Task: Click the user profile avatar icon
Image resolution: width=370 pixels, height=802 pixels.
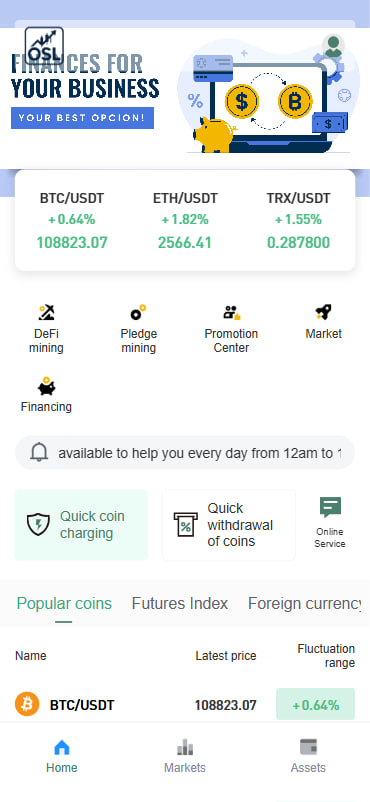Action: (333, 46)
